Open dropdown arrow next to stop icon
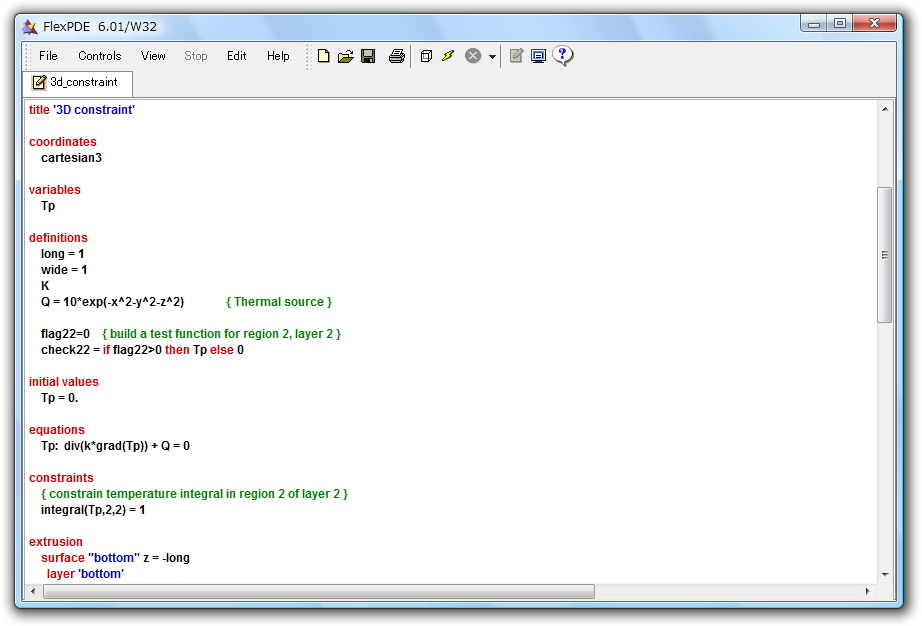The image size is (922, 626). [x=492, y=56]
